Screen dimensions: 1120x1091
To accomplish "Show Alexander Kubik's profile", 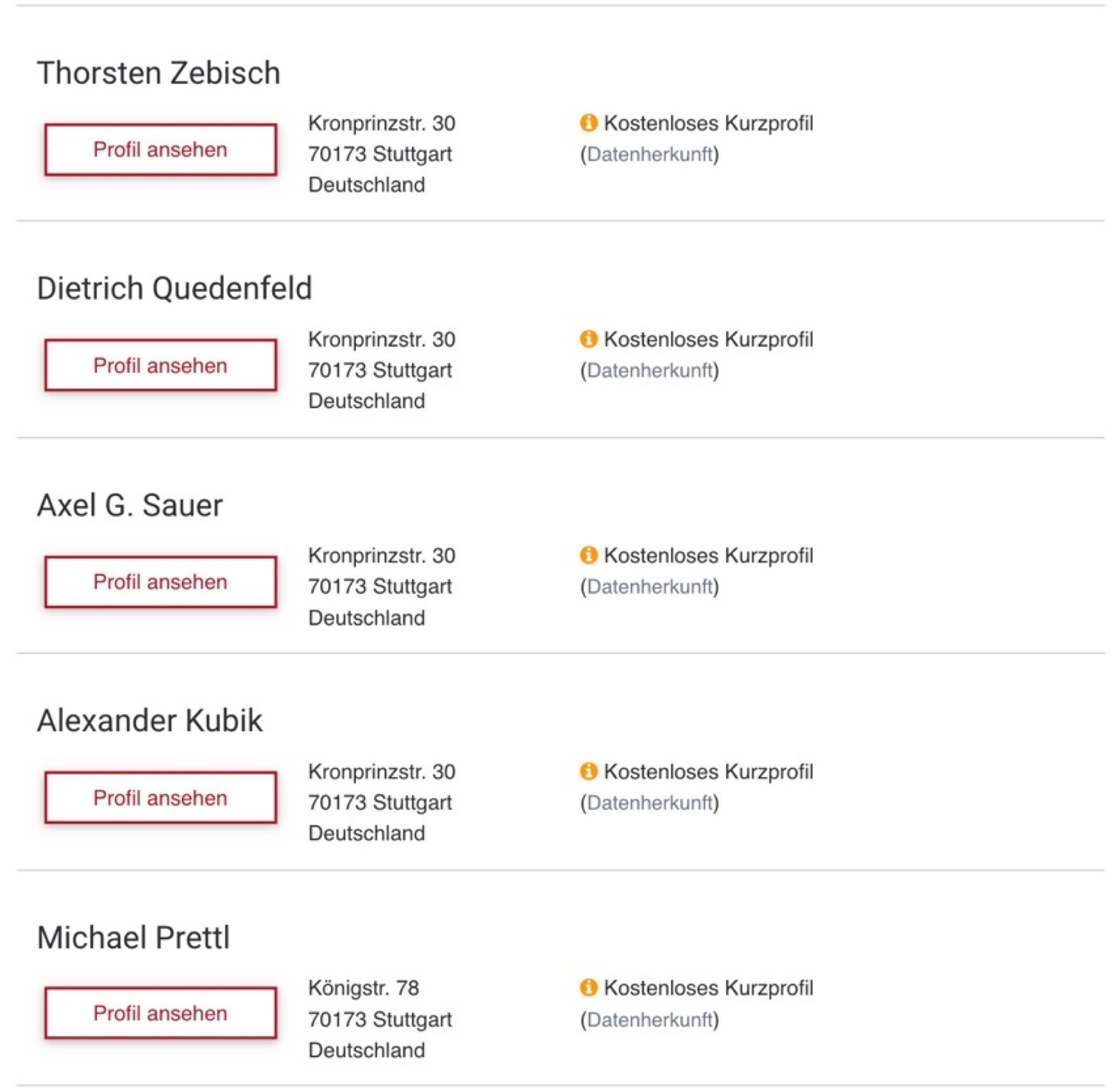I will (160, 798).
